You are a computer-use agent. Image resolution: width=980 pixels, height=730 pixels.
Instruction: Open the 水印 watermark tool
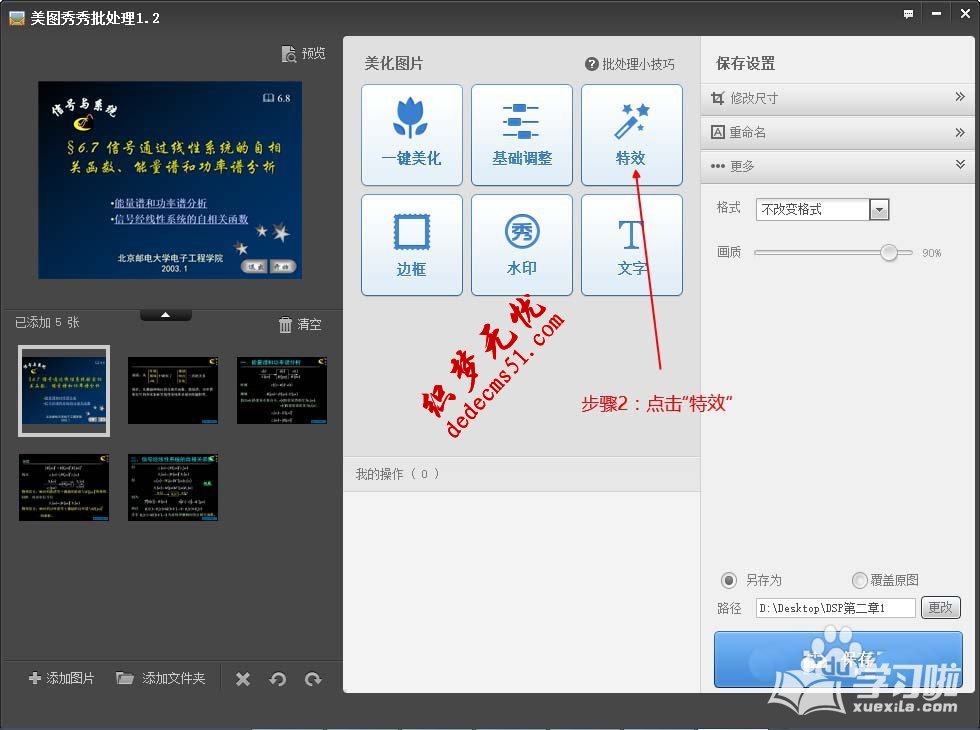pyautogui.click(x=521, y=245)
